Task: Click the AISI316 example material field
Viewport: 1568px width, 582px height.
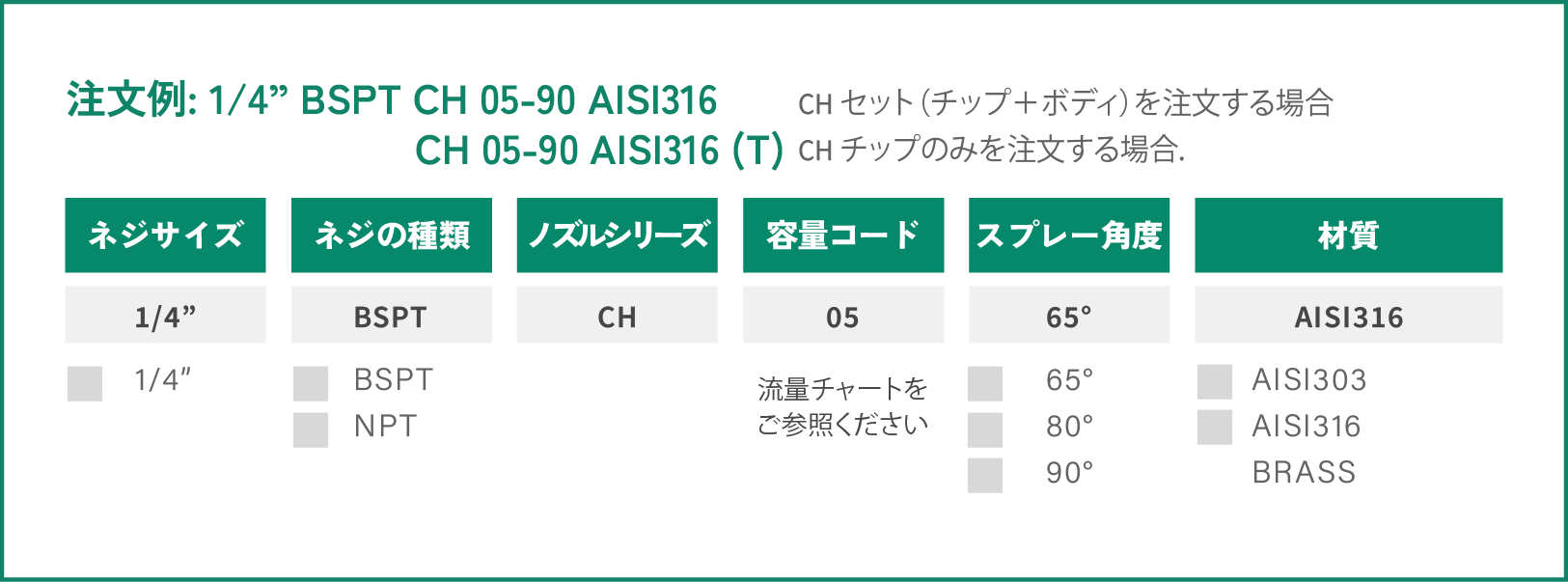Action: click(x=1349, y=315)
